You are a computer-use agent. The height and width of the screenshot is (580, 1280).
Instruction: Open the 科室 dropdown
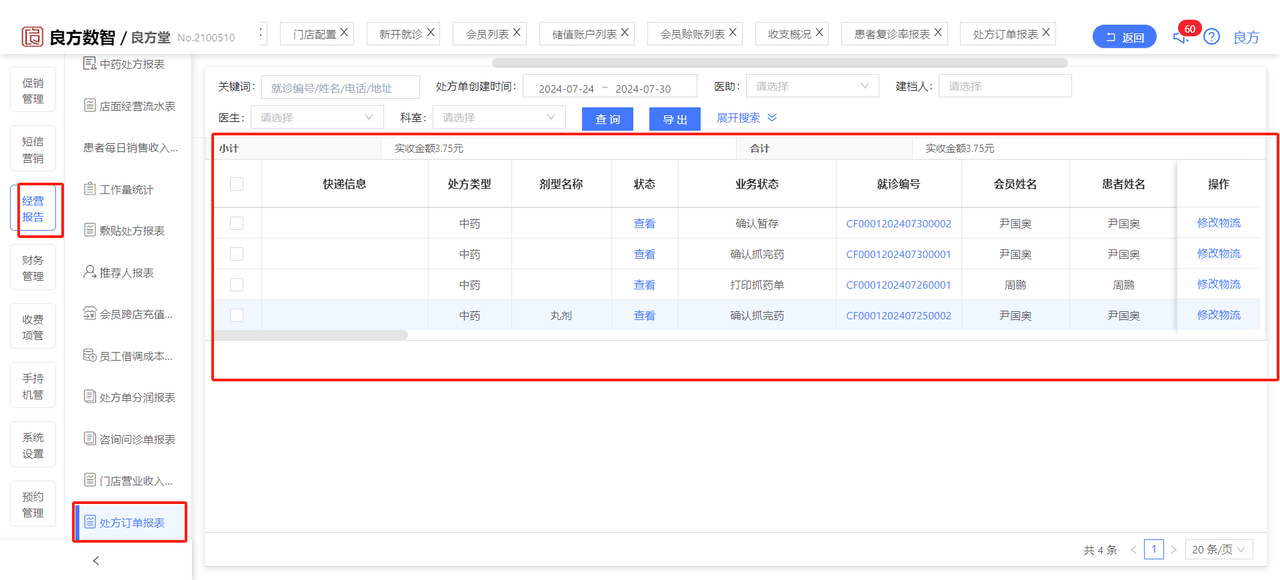[x=498, y=117]
